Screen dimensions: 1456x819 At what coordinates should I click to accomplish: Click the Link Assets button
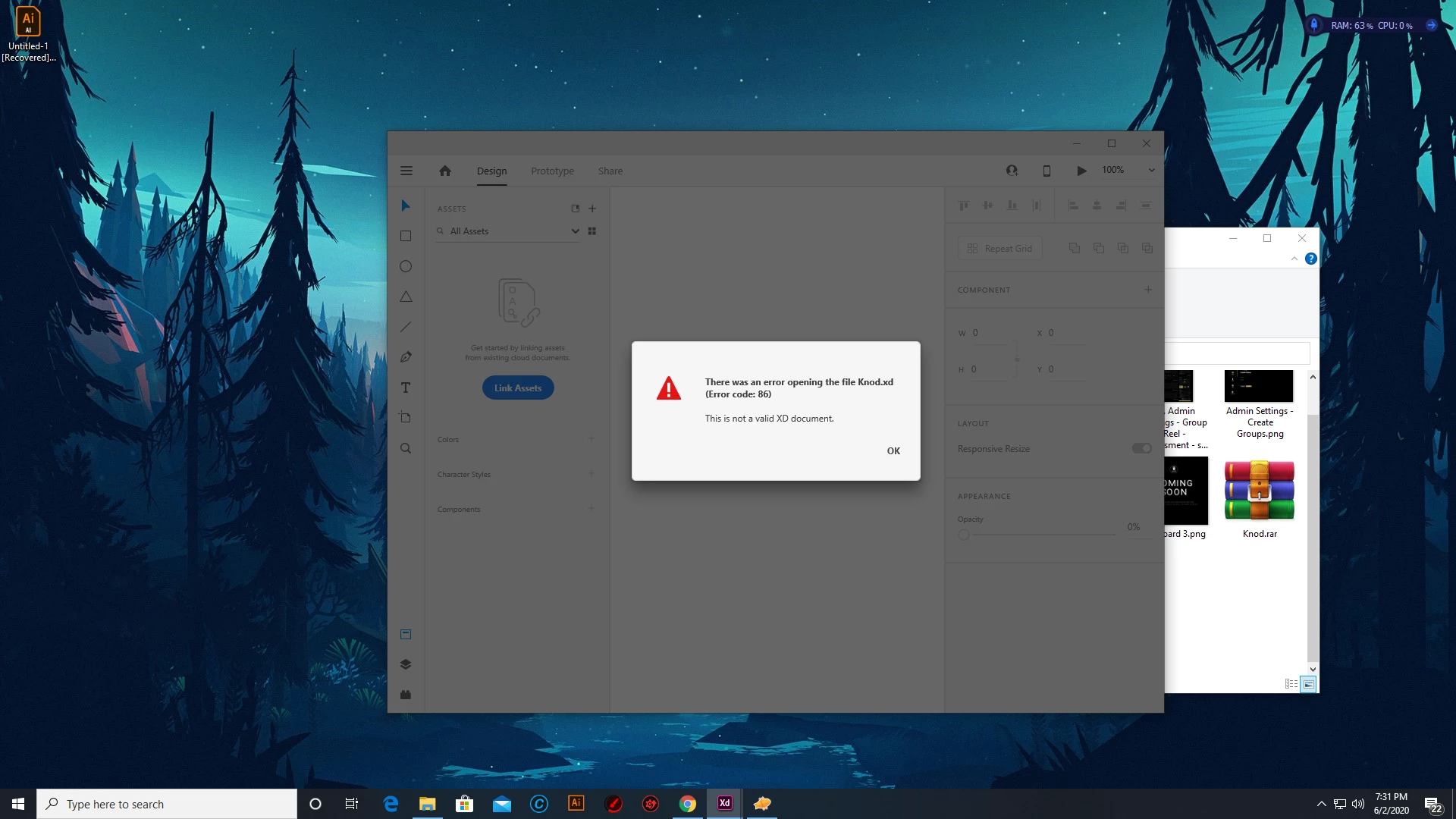tap(518, 388)
